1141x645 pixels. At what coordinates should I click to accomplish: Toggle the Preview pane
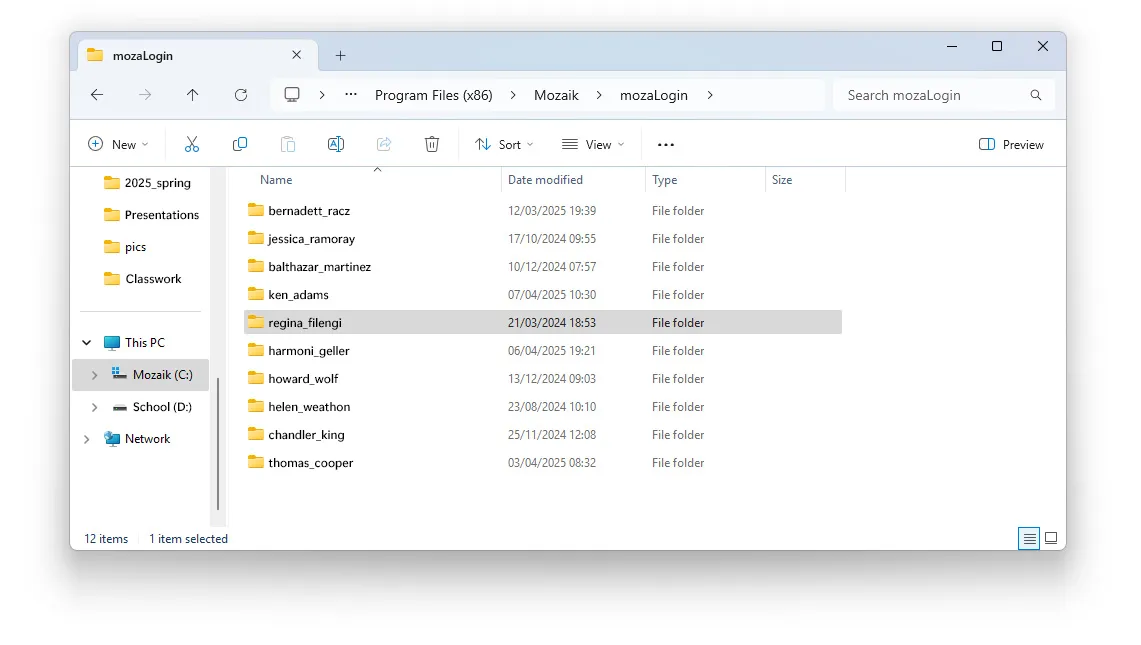coord(1011,144)
